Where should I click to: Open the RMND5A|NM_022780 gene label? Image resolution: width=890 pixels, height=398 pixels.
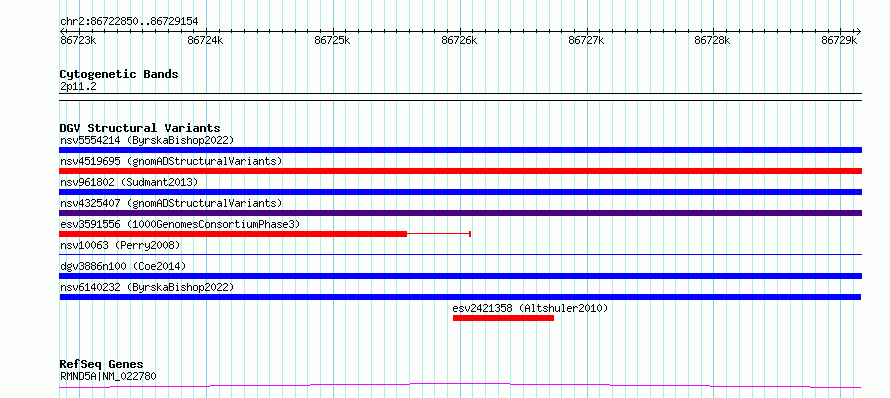[x=108, y=376]
